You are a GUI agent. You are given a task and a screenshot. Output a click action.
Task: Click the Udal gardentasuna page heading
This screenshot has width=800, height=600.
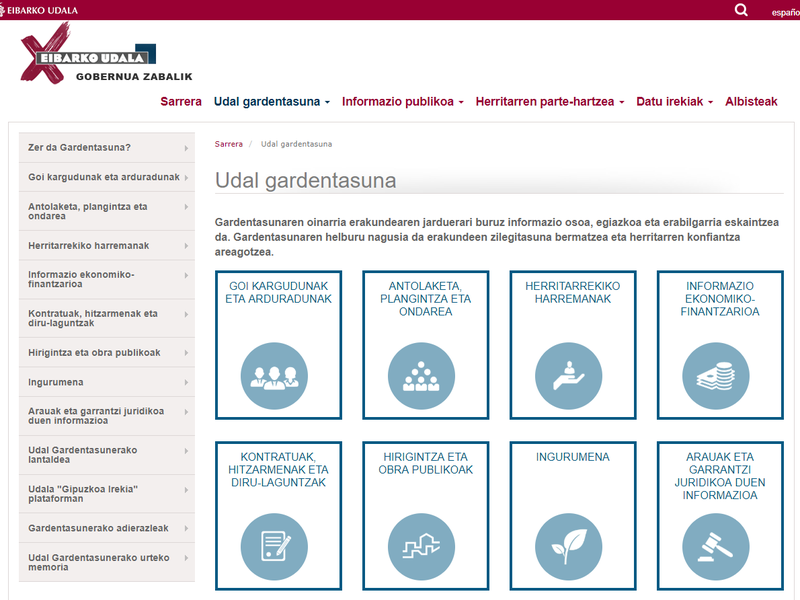306,181
